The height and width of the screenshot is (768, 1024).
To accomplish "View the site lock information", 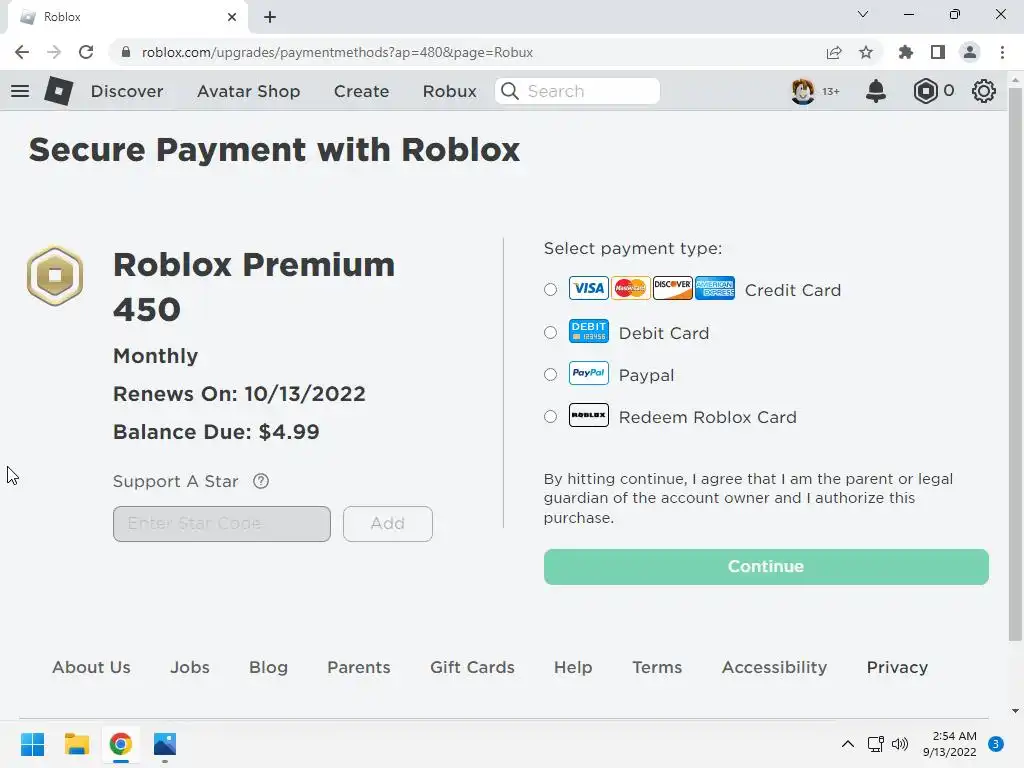I will tap(126, 52).
